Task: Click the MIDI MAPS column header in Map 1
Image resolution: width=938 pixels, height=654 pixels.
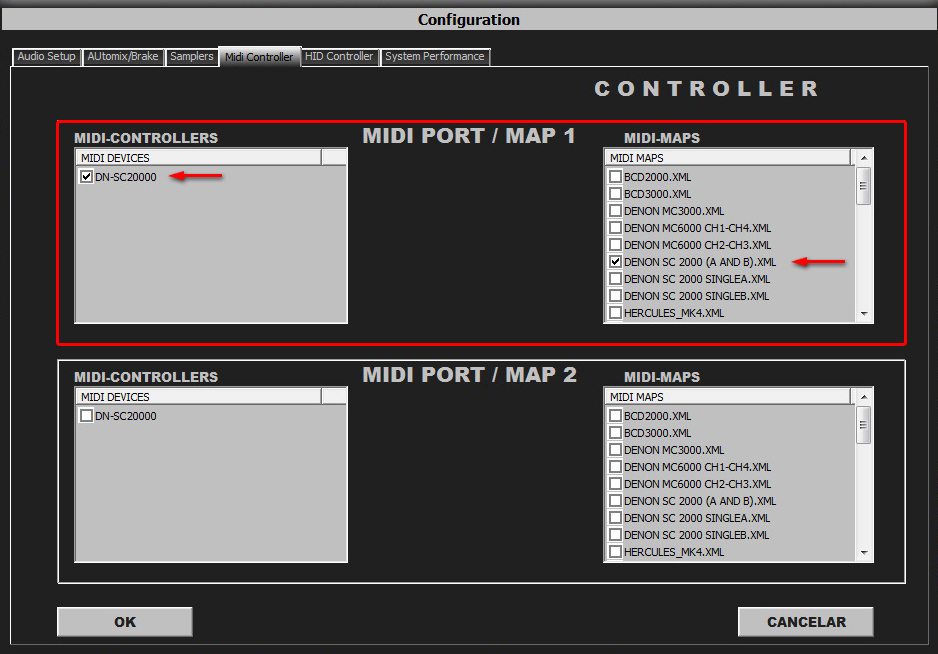Action: [727, 158]
